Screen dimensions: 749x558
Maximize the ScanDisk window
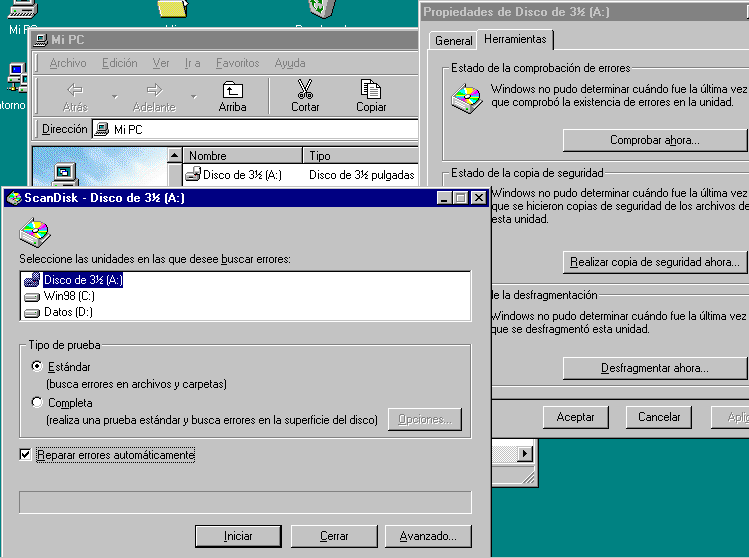coord(461,198)
